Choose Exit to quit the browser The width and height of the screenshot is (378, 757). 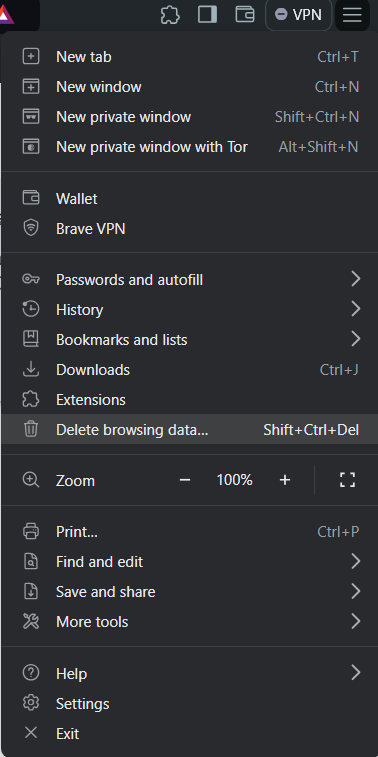click(189, 733)
